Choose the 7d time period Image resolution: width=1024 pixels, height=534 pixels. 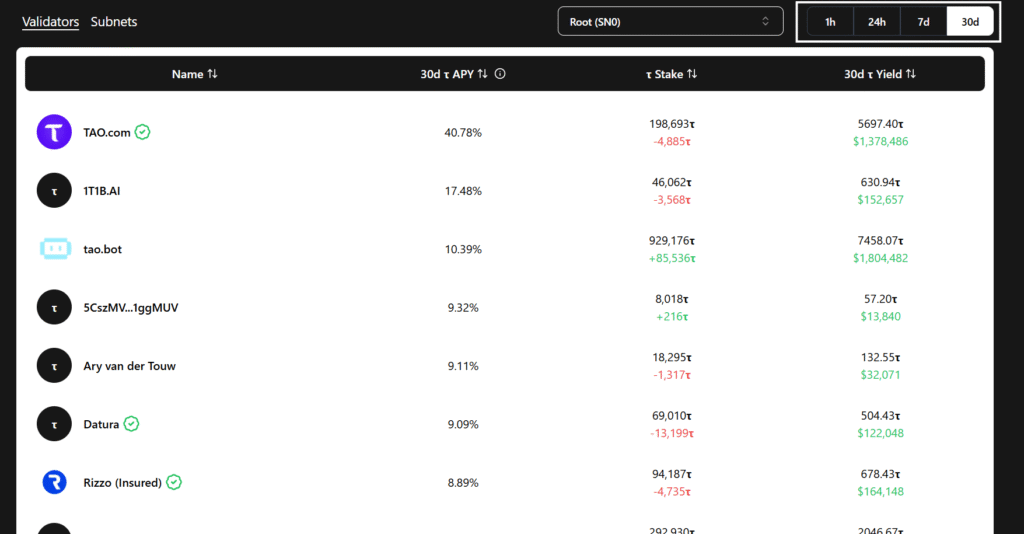tap(923, 22)
